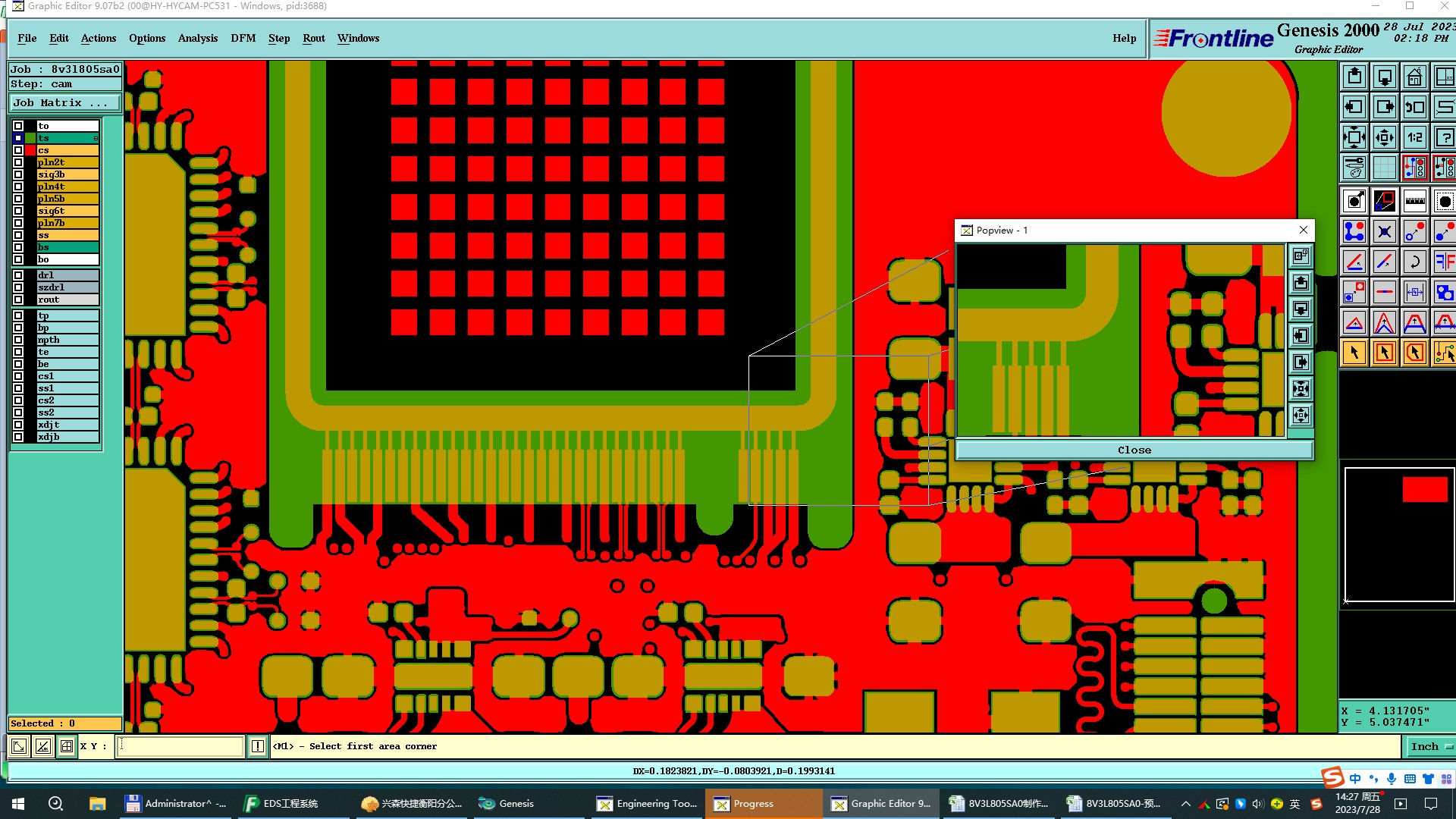The image size is (1456, 819).
Task: Click the rotate feature tool icon
Action: pyautogui.click(x=1414, y=262)
